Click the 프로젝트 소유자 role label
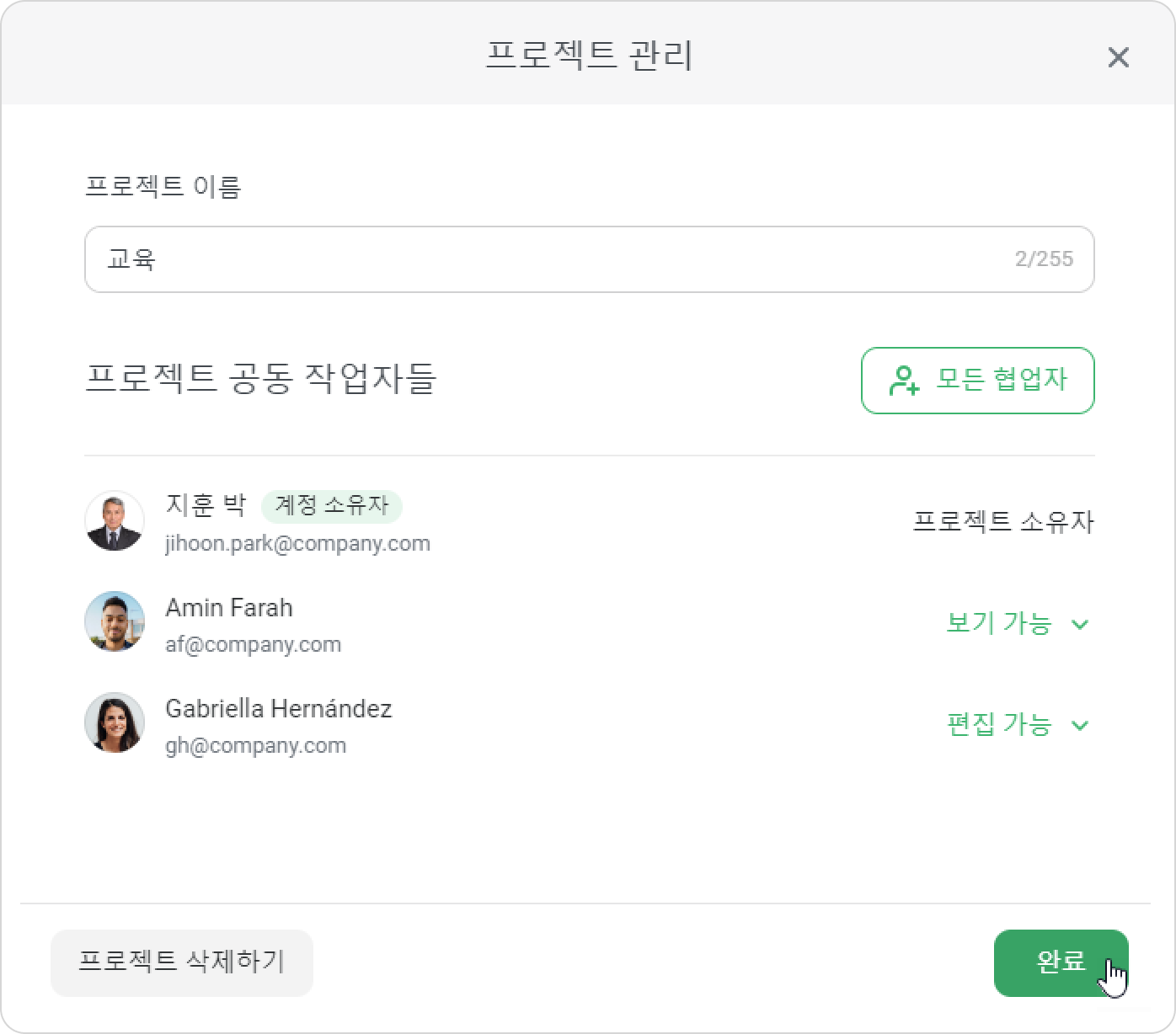This screenshot has width=1176, height=1034. 1003,522
